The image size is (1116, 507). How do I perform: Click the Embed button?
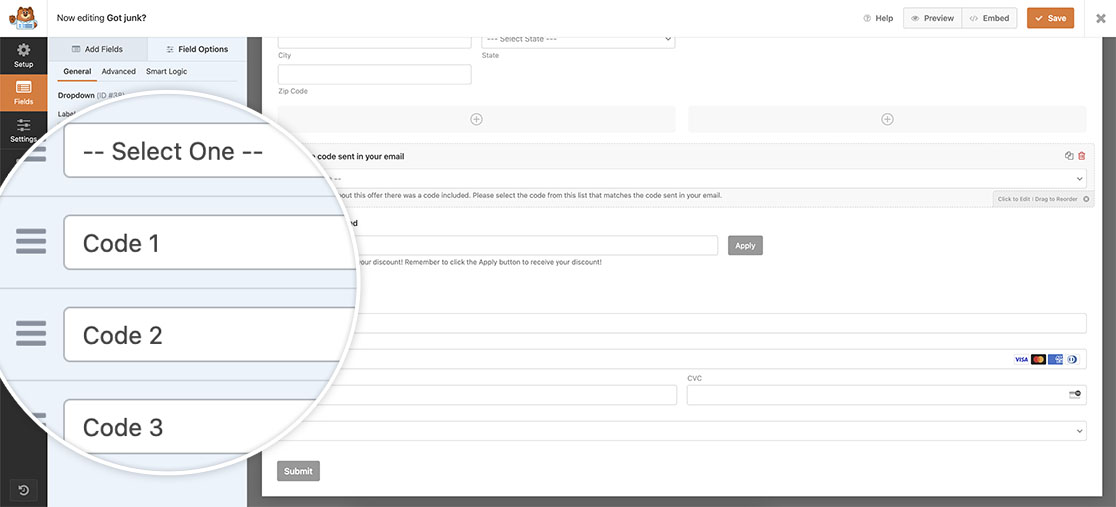(x=989, y=19)
